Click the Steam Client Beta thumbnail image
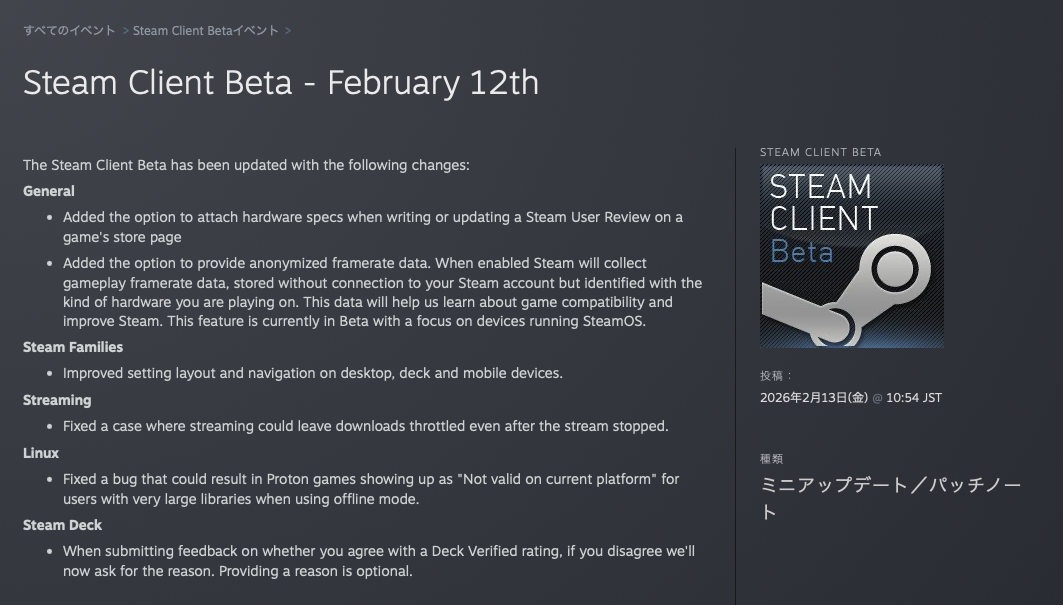Screen dimensions: 1063x605 coord(851,256)
